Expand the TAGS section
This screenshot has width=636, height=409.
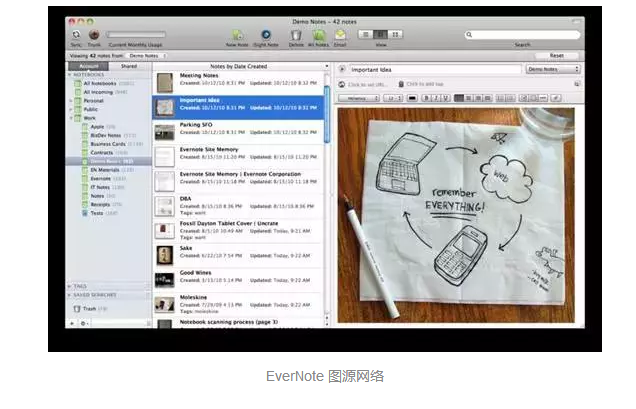(x=70, y=286)
